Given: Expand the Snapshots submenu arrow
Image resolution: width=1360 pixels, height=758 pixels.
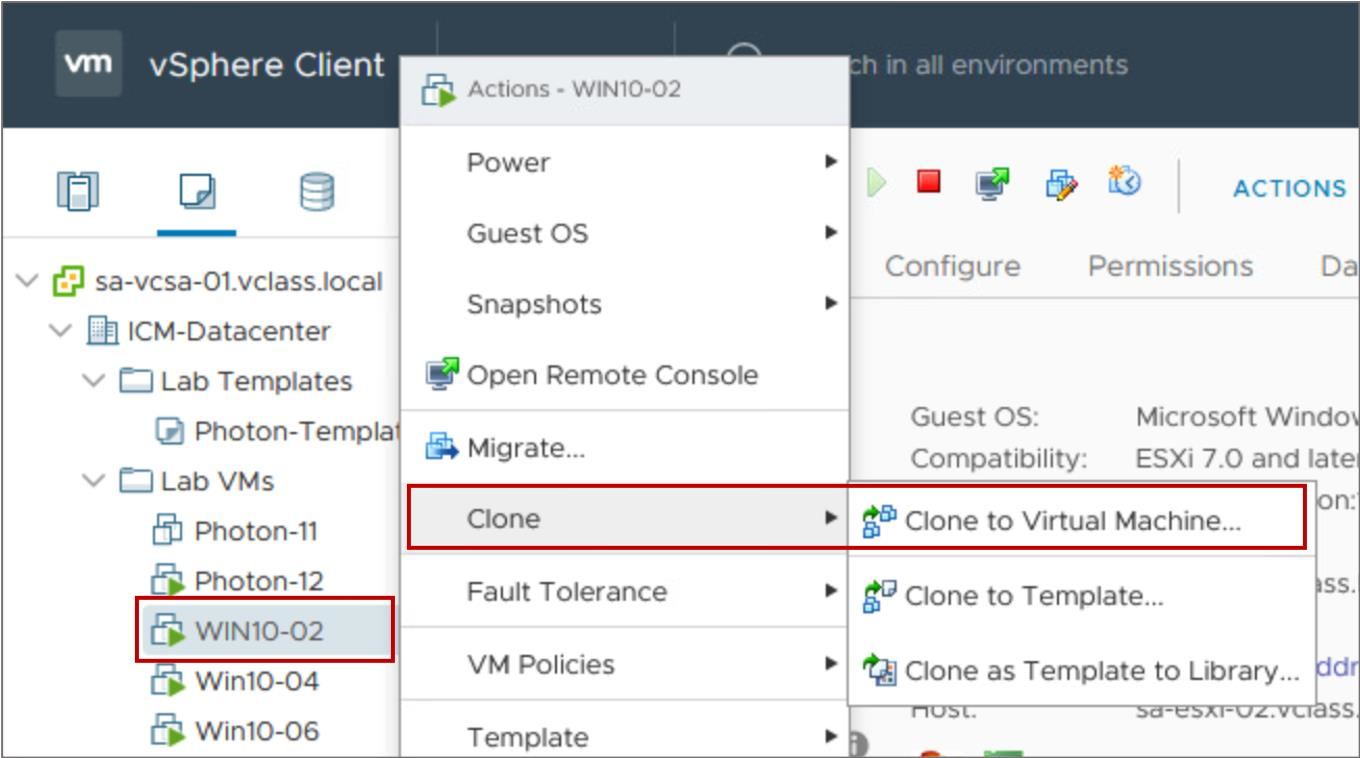Looking at the screenshot, I should click(831, 304).
